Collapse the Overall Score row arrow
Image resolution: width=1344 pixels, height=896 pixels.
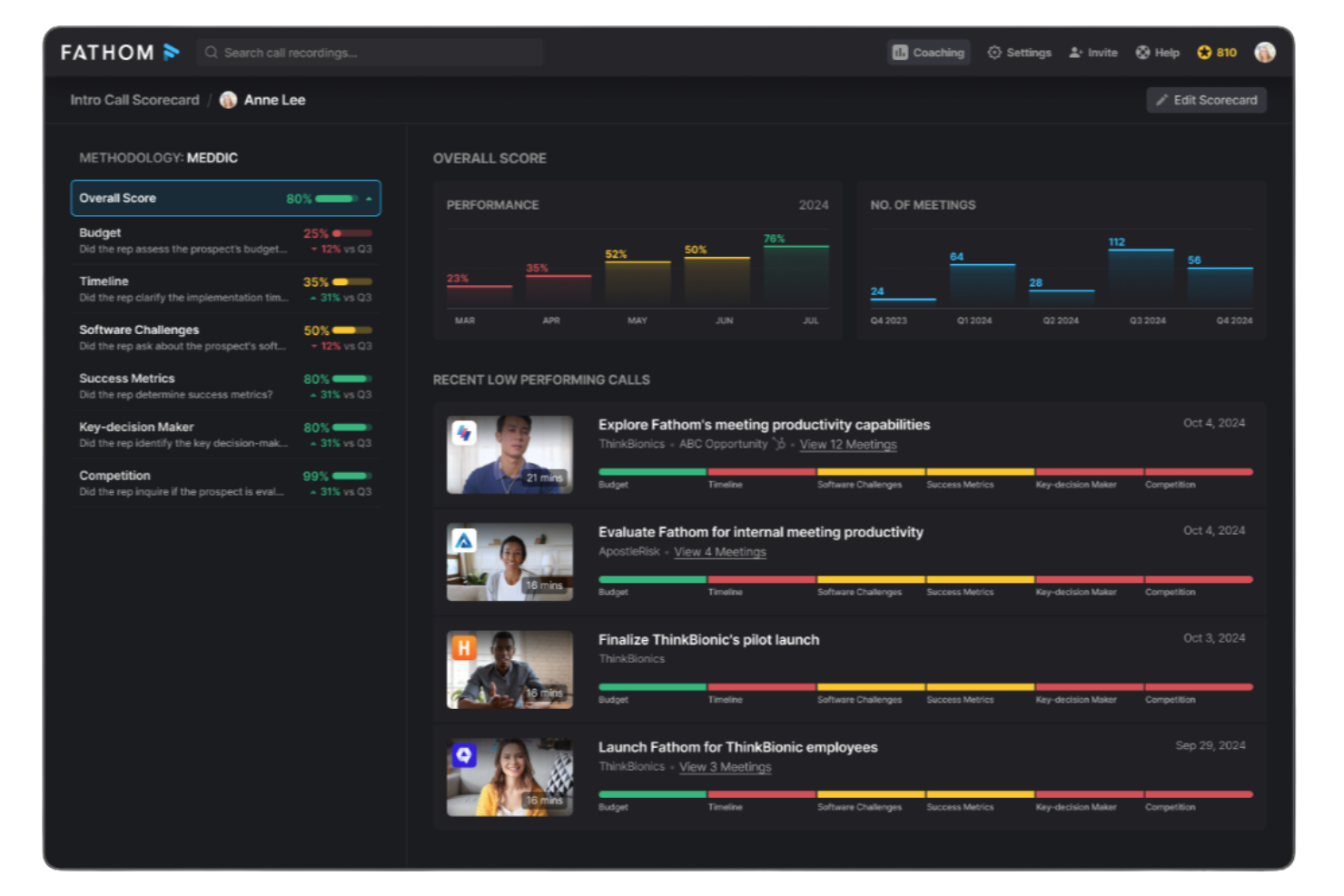pos(369,198)
